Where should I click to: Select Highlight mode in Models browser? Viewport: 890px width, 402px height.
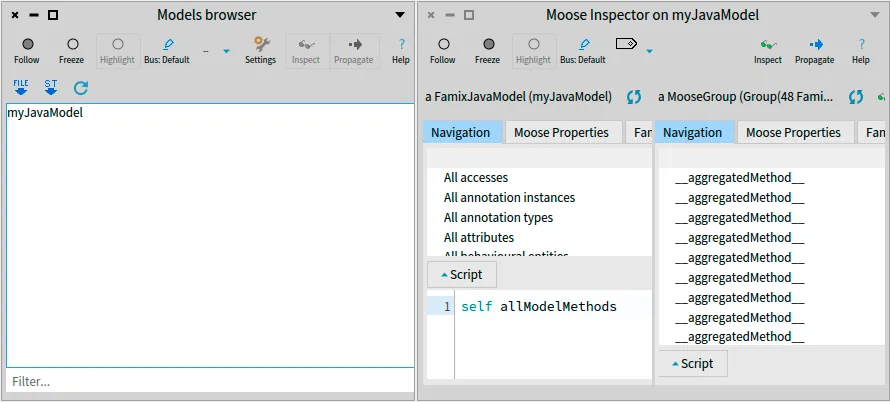coord(117,51)
